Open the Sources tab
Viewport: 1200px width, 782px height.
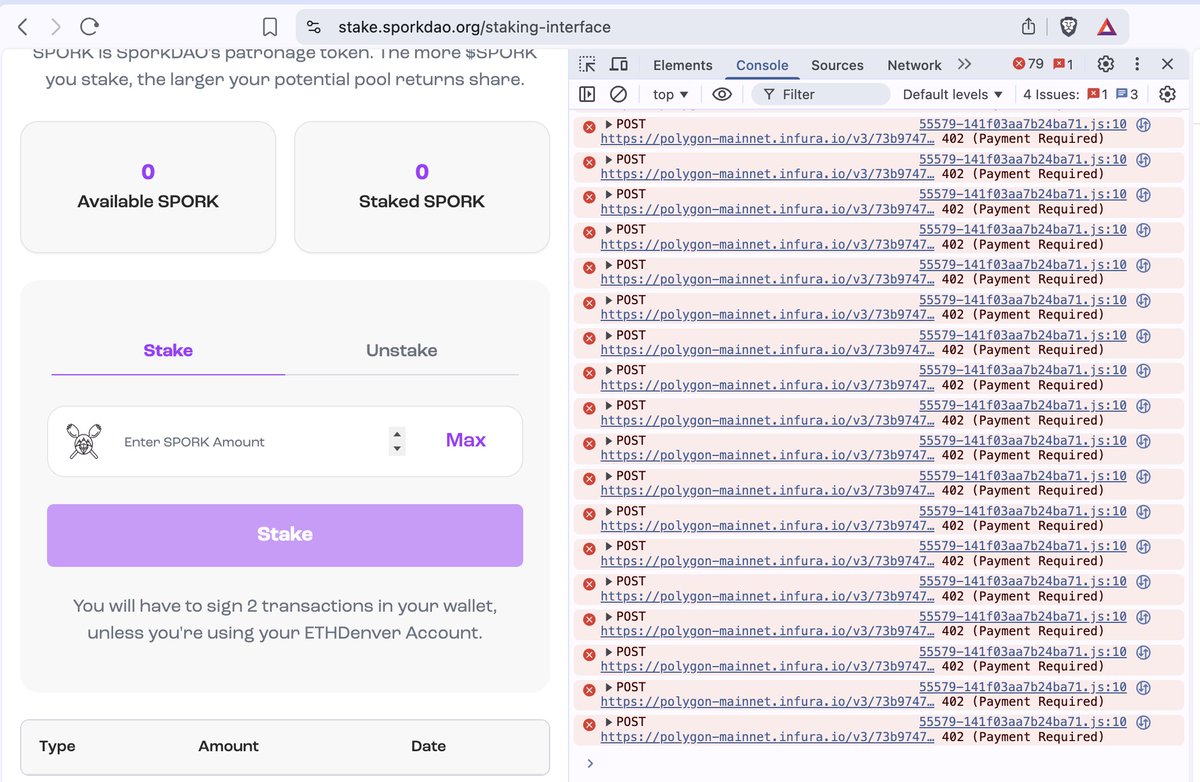coord(837,65)
